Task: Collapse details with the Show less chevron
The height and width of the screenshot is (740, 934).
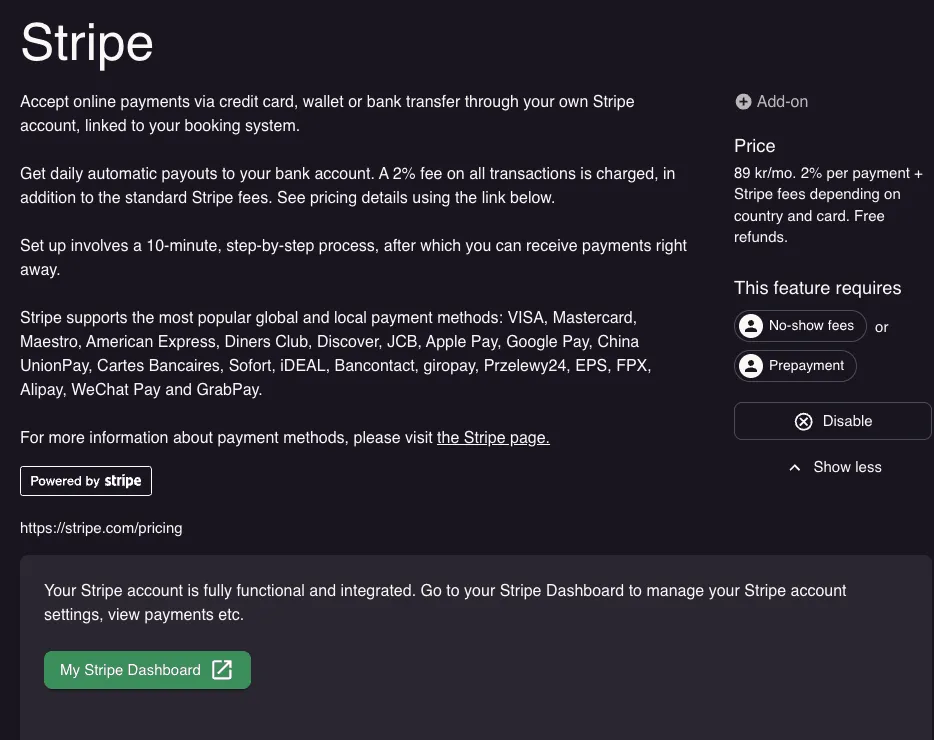Action: [795, 468]
